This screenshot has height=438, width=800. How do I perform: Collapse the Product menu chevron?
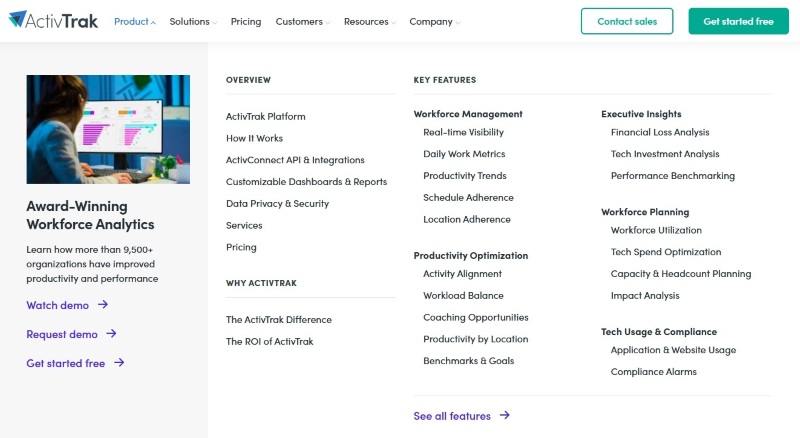pyautogui.click(x=153, y=22)
